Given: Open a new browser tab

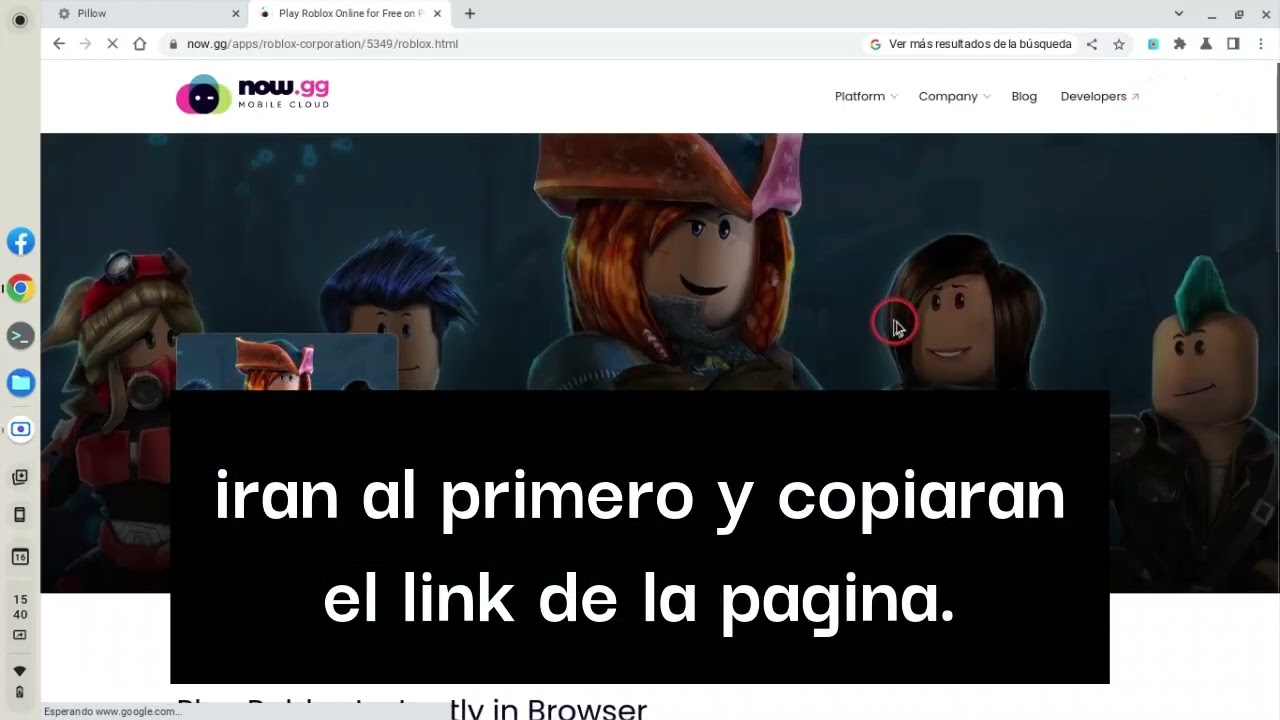Looking at the screenshot, I should (x=470, y=14).
